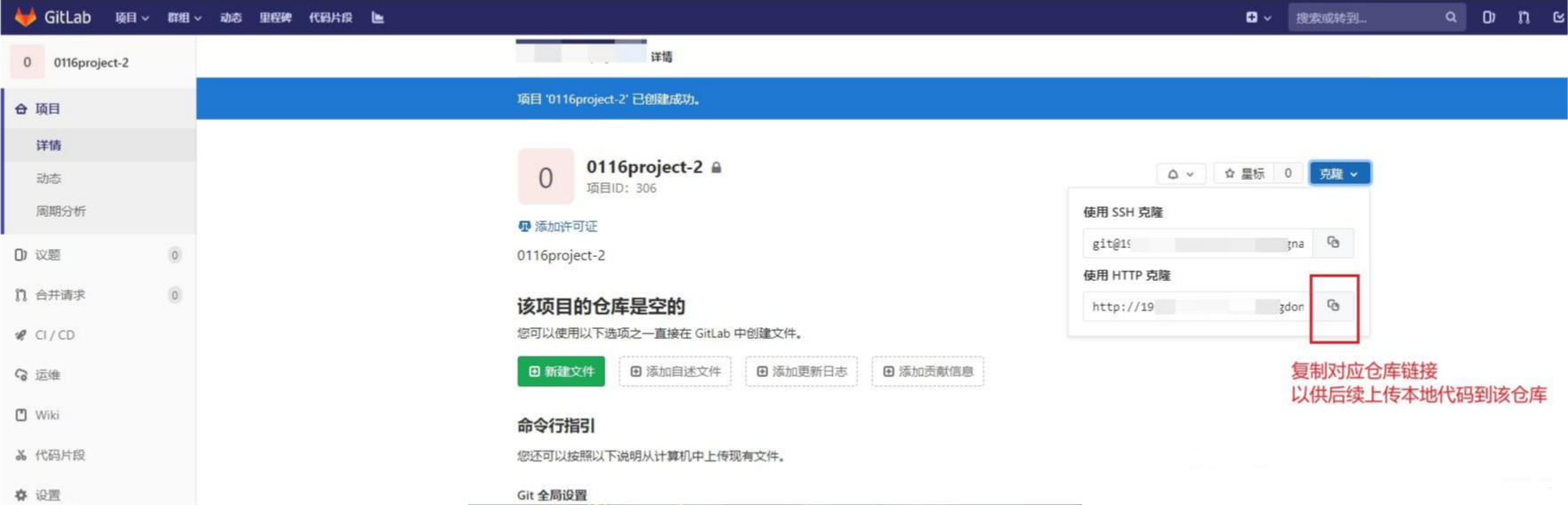Go to 动态 in top navbar
1568x505 pixels.
(230, 18)
